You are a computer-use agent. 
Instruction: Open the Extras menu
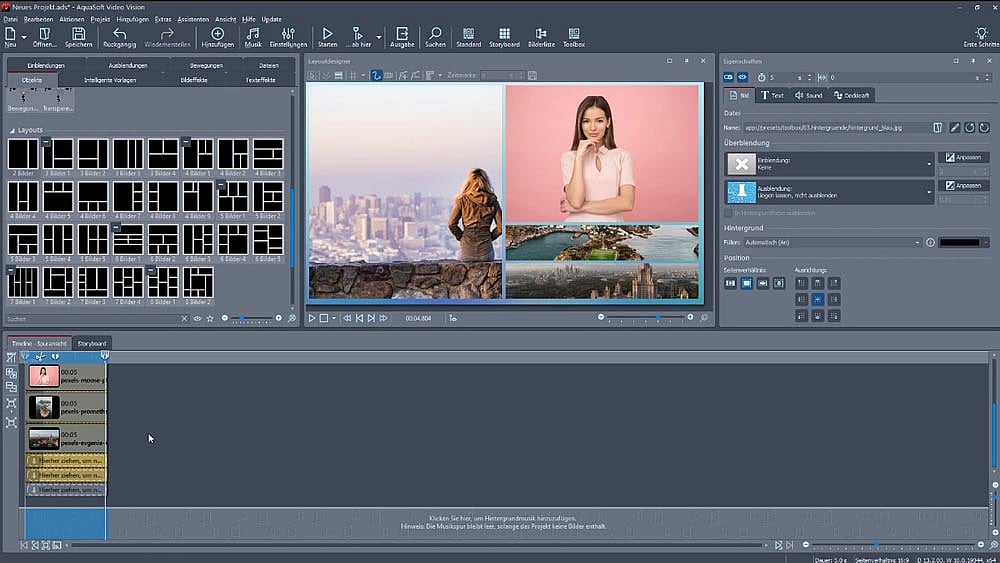[163, 19]
